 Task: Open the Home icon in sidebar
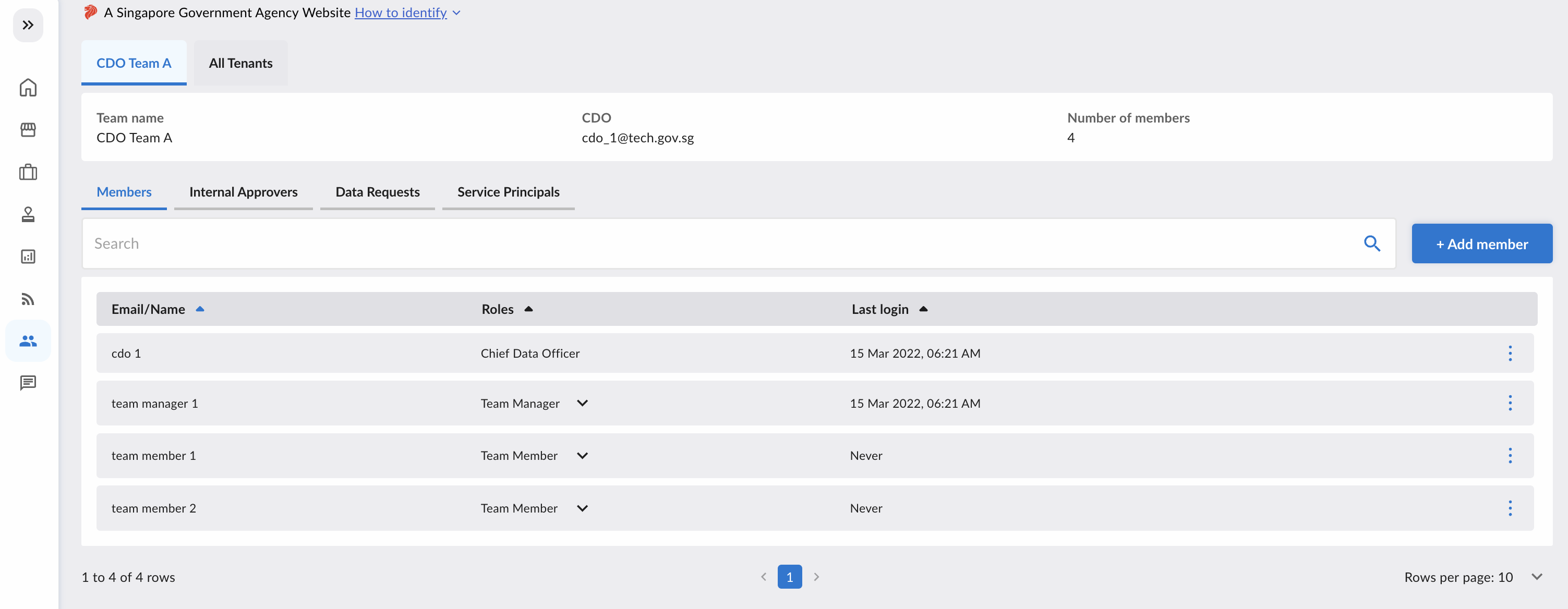pos(28,88)
